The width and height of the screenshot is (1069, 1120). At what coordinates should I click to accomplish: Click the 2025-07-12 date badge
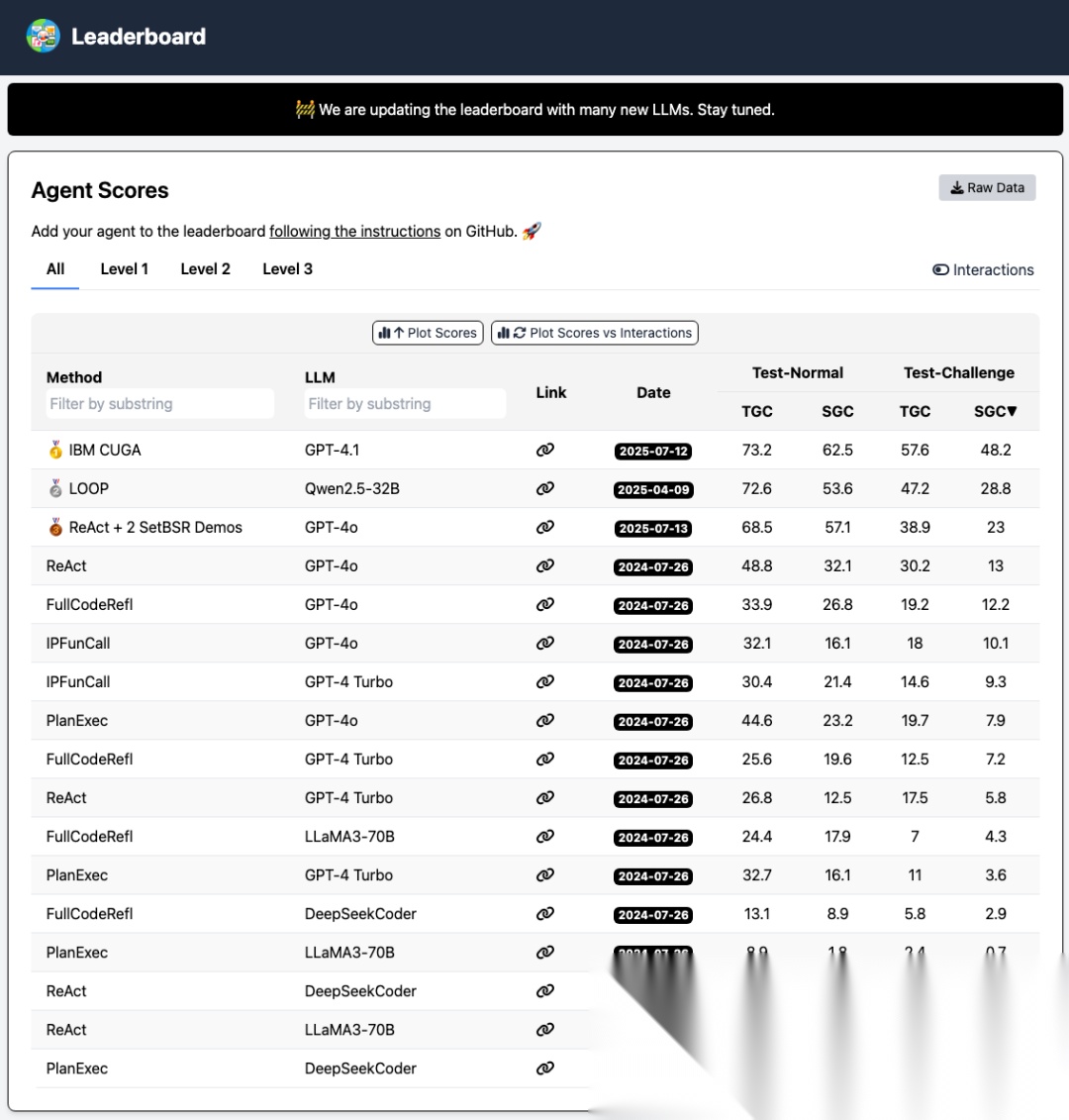pyautogui.click(x=653, y=451)
